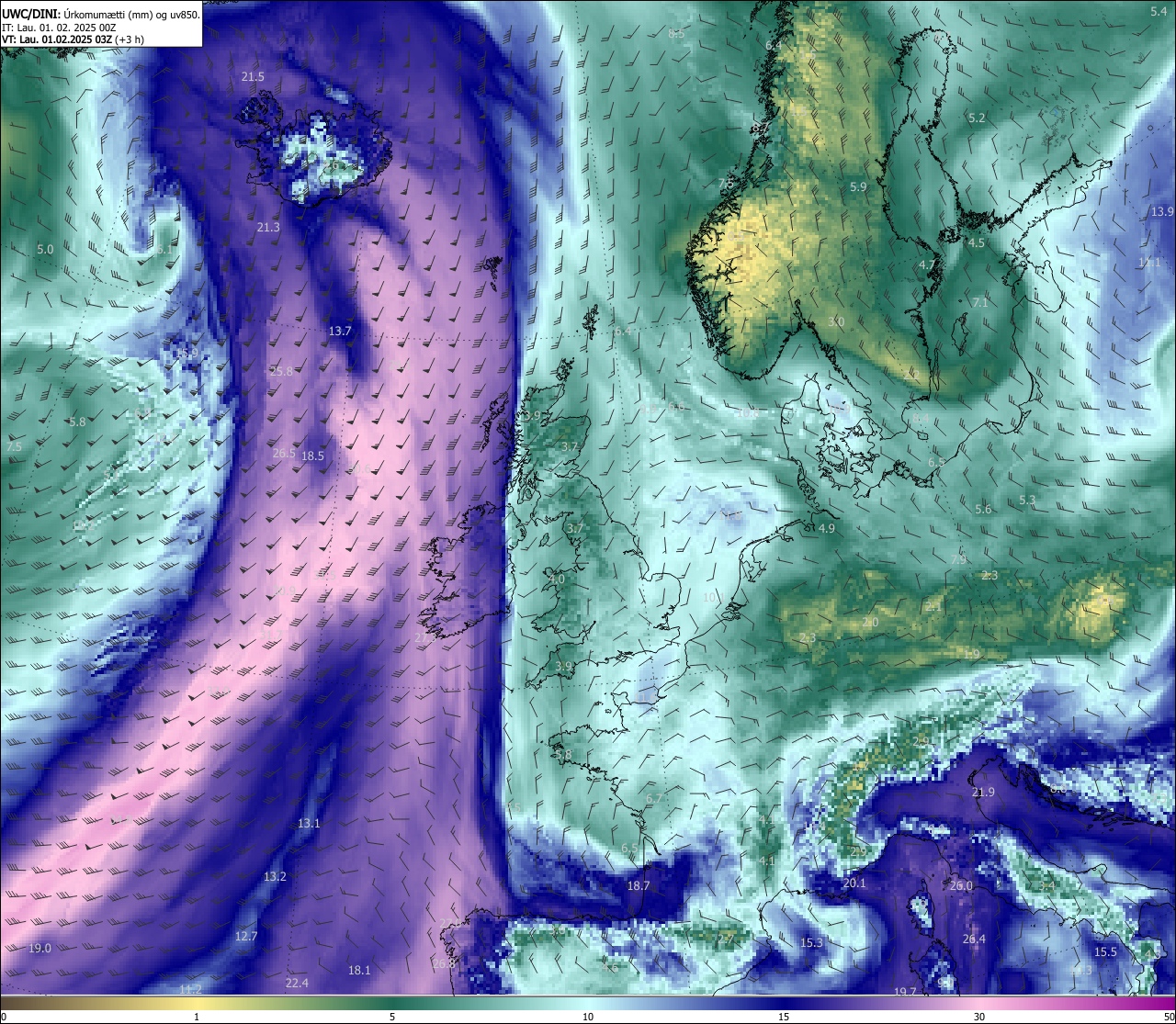The image size is (1176, 1024).
Task: Click the 5.6 value label
Action: pos(983,509)
